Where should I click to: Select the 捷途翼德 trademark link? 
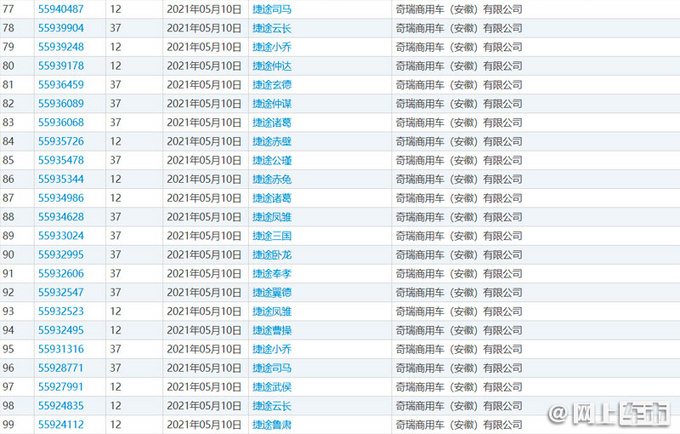point(271,292)
